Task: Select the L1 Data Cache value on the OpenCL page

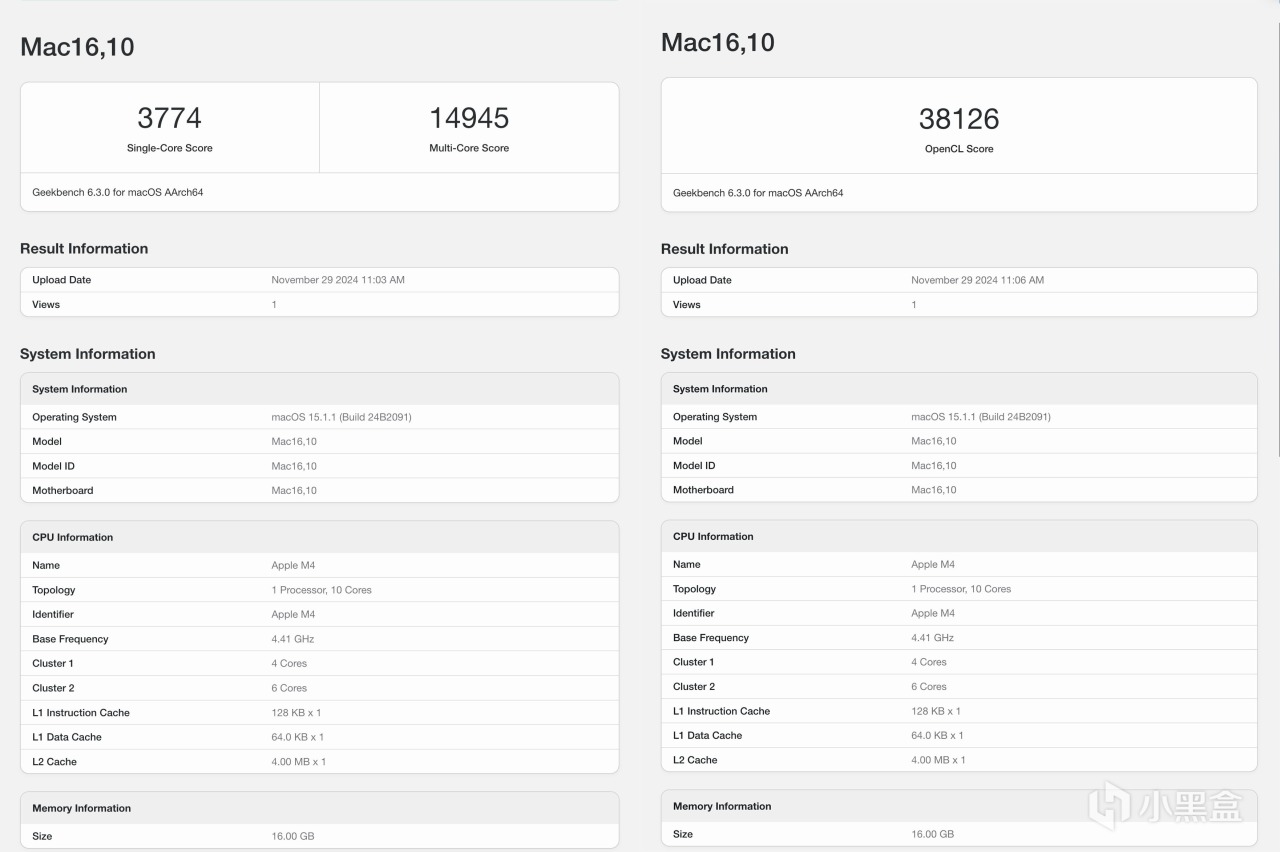Action: (938, 735)
